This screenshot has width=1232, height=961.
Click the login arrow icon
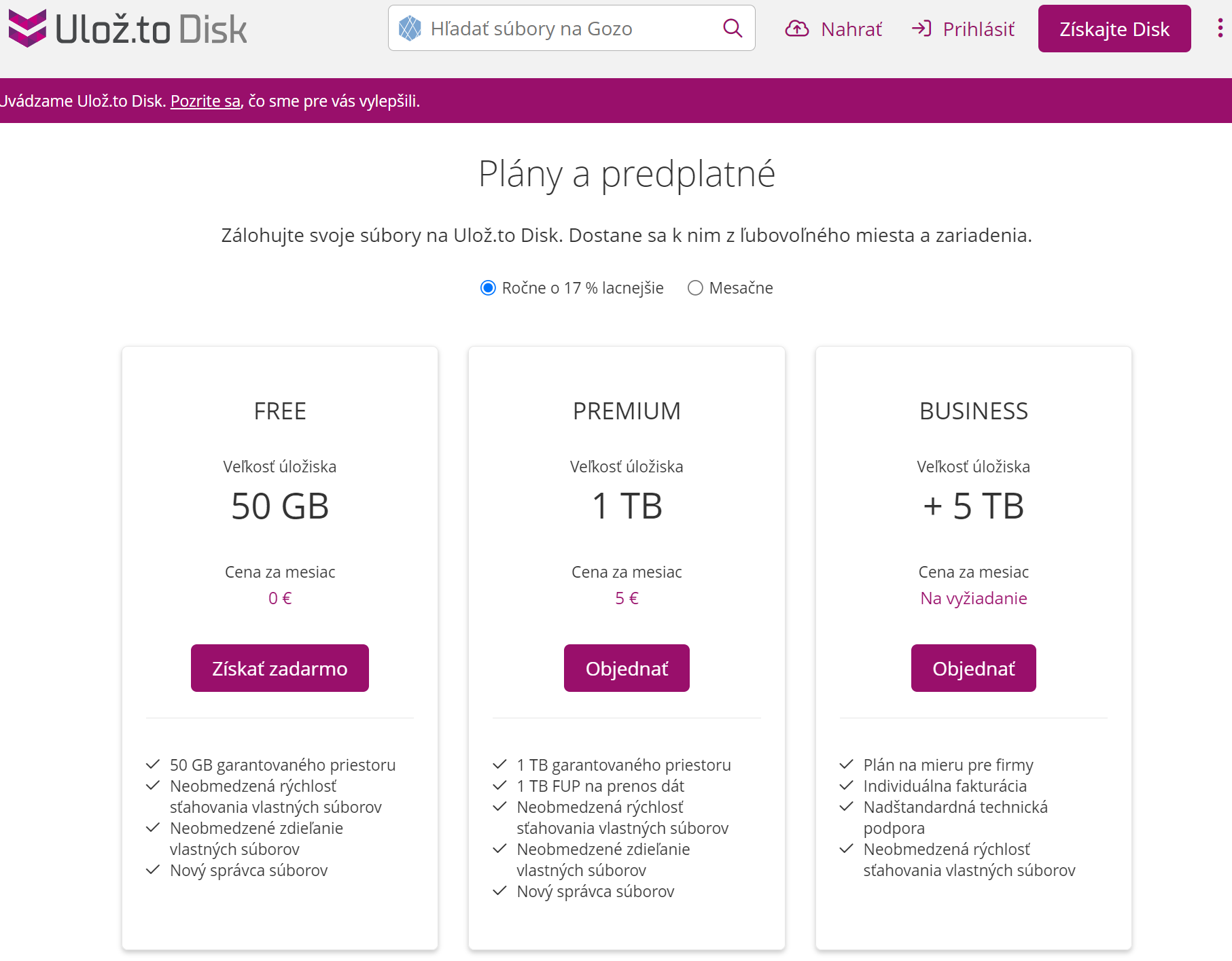[x=921, y=29]
